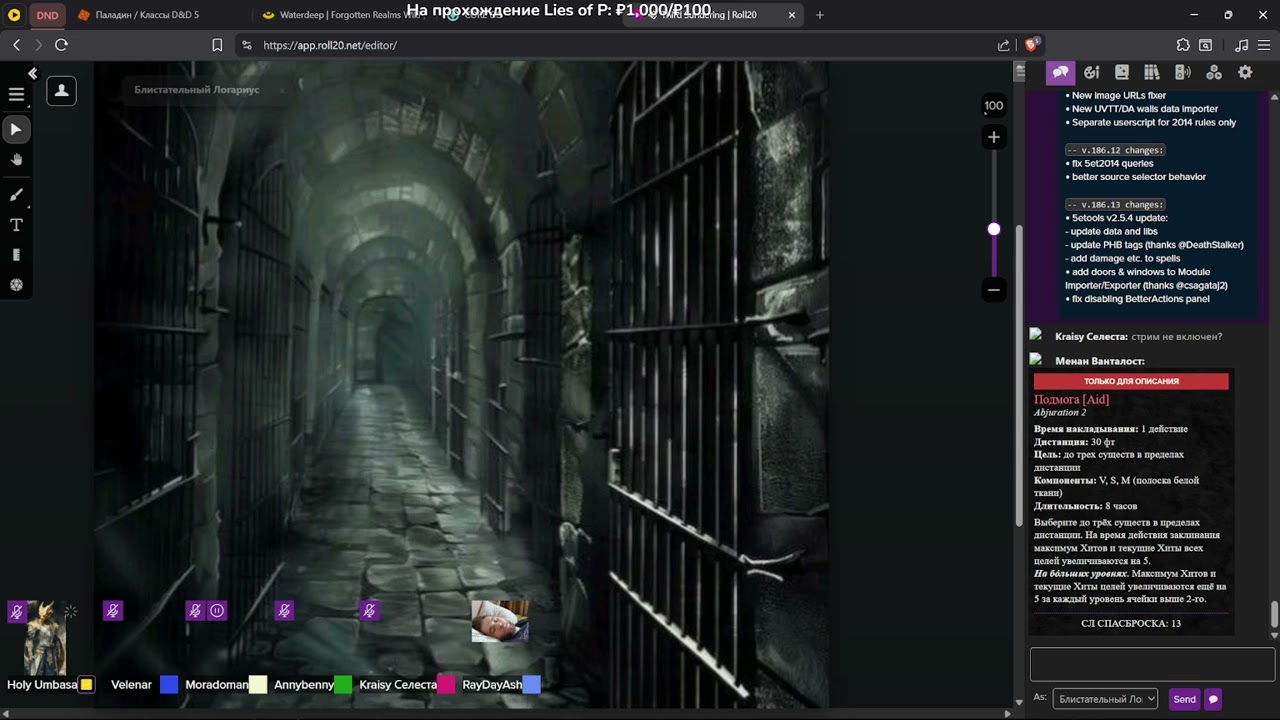Toggle Annybenny's muted microphone icon
Screen dimensions: 1280x720
[x=285, y=610]
